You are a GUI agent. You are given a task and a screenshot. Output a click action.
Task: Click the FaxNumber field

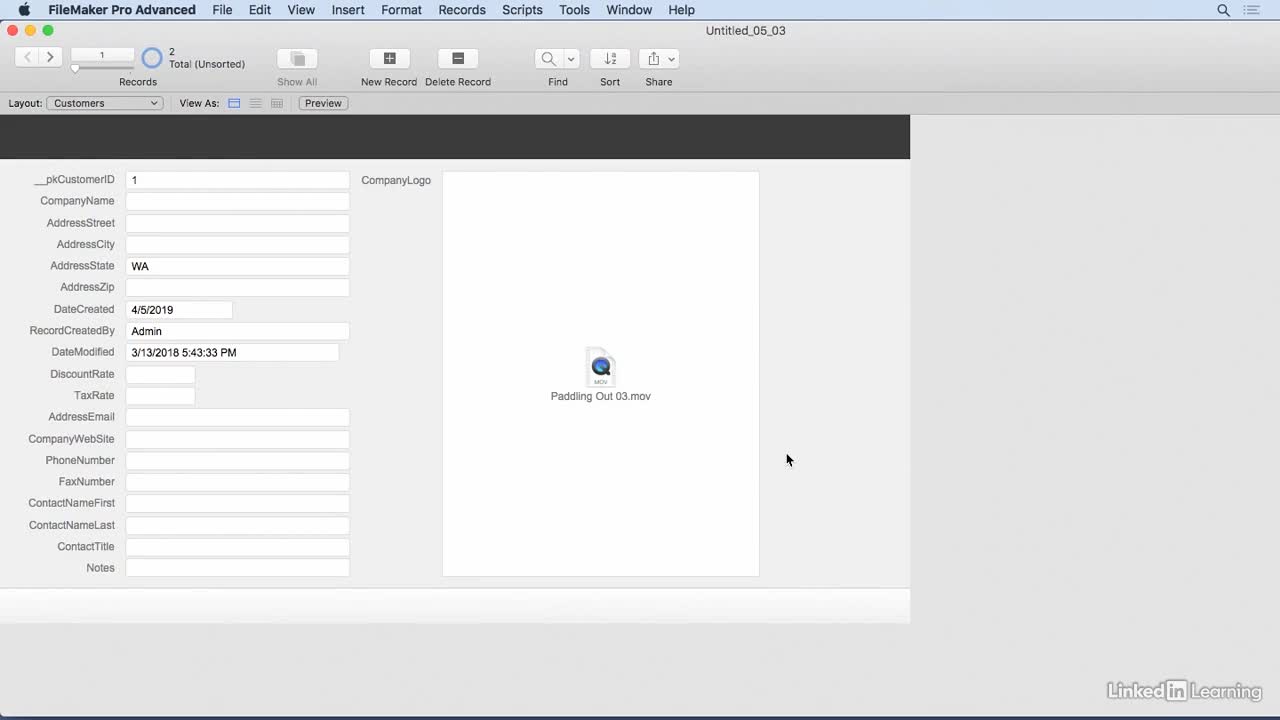click(237, 482)
